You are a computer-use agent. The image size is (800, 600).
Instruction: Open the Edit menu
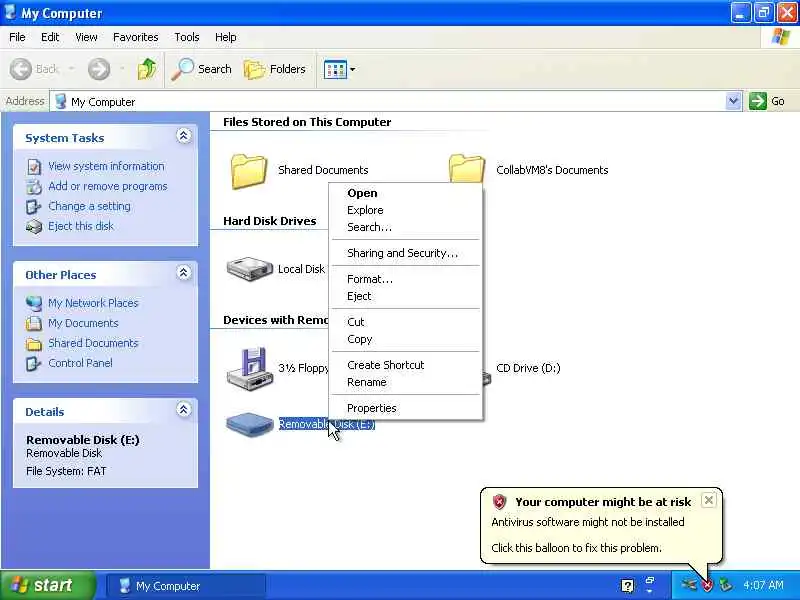click(50, 37)
